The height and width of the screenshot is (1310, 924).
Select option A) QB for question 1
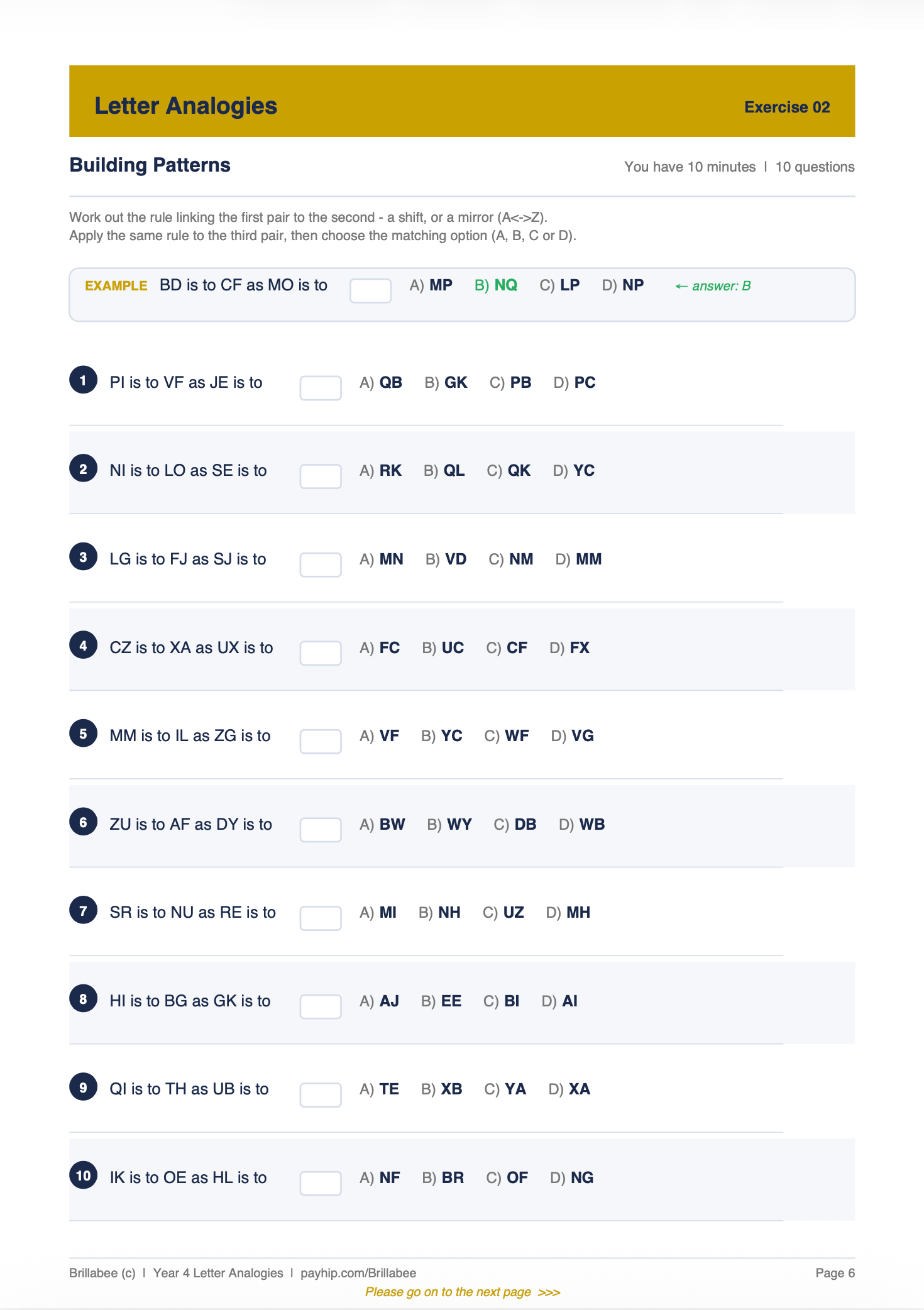[x=381, y=382]
